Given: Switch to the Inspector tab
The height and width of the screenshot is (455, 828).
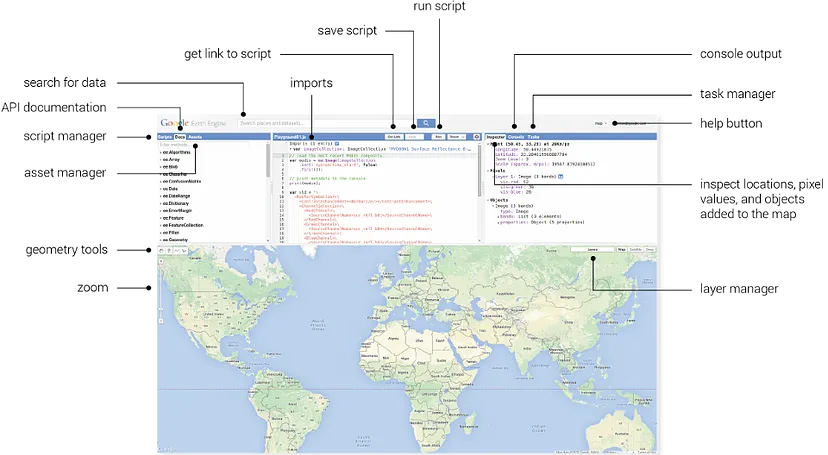Looking at the screenshot, I should 496,137.
